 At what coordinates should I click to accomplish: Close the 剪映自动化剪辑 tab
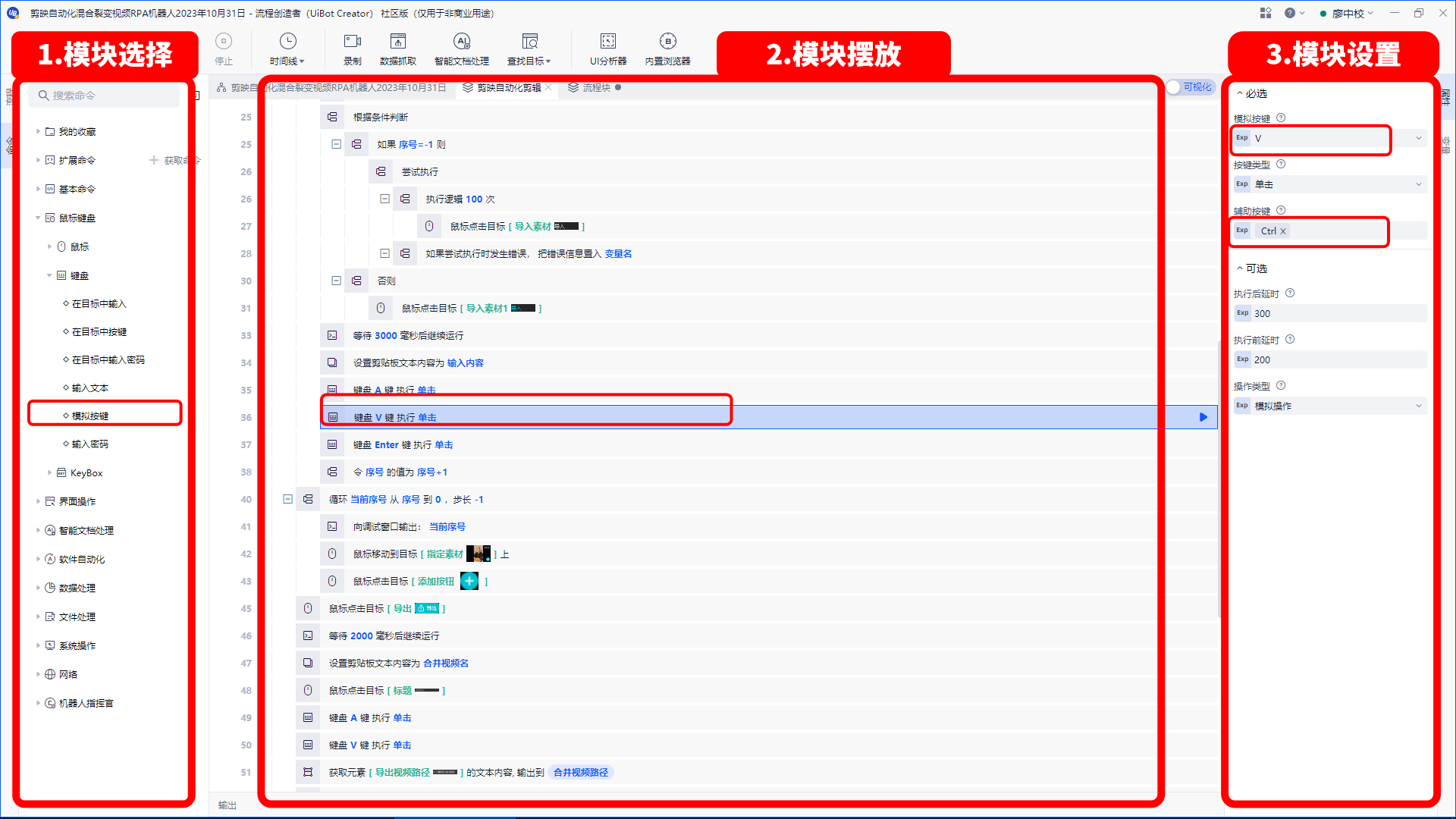pos(548,87)
